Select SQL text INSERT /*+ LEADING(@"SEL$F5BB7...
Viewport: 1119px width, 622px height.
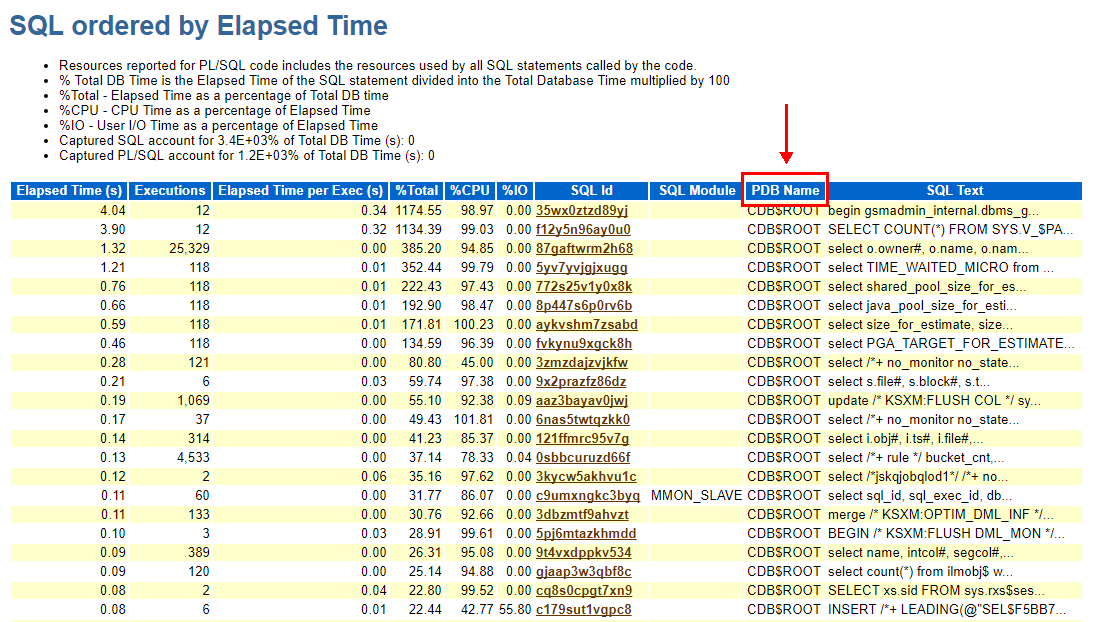pyautogui.click(x=947, y=609)
